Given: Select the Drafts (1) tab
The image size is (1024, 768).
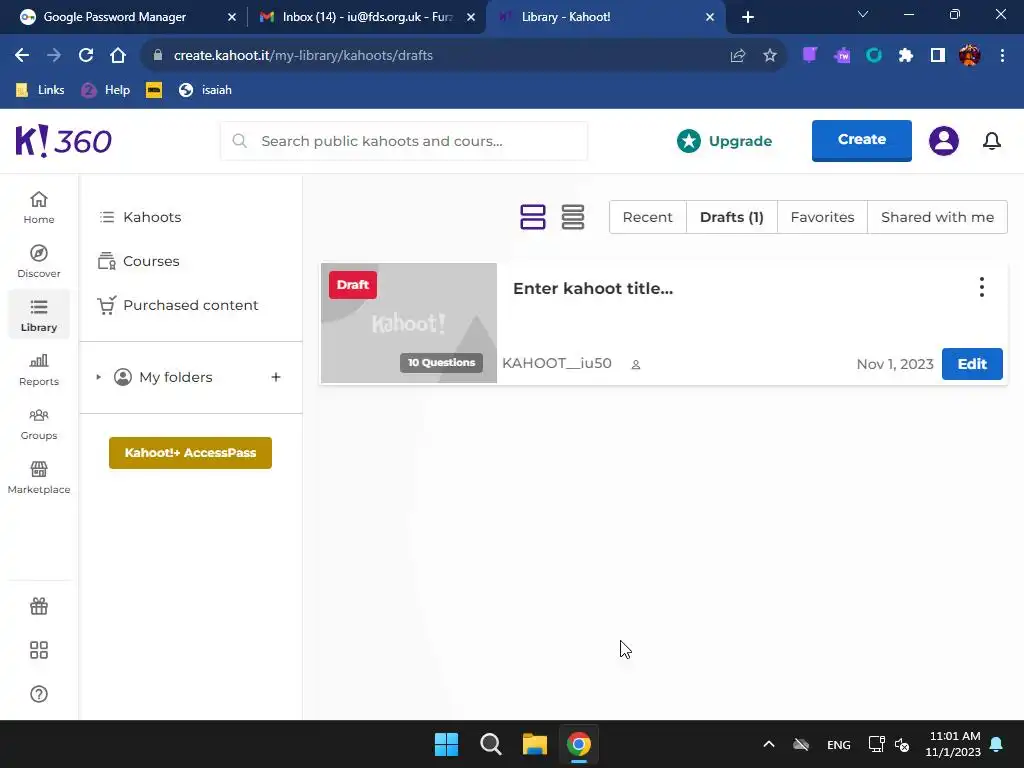Looking at the screenshot, I should tap(731, 217).
